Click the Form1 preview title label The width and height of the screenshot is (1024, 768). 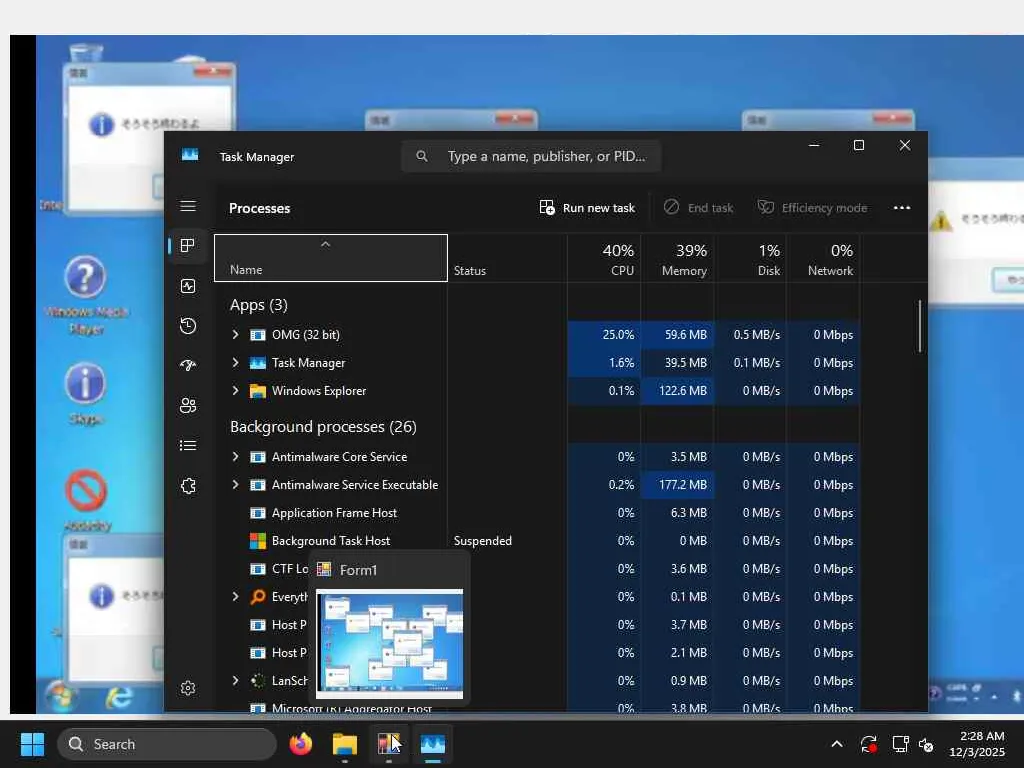(x=359, y=570)
